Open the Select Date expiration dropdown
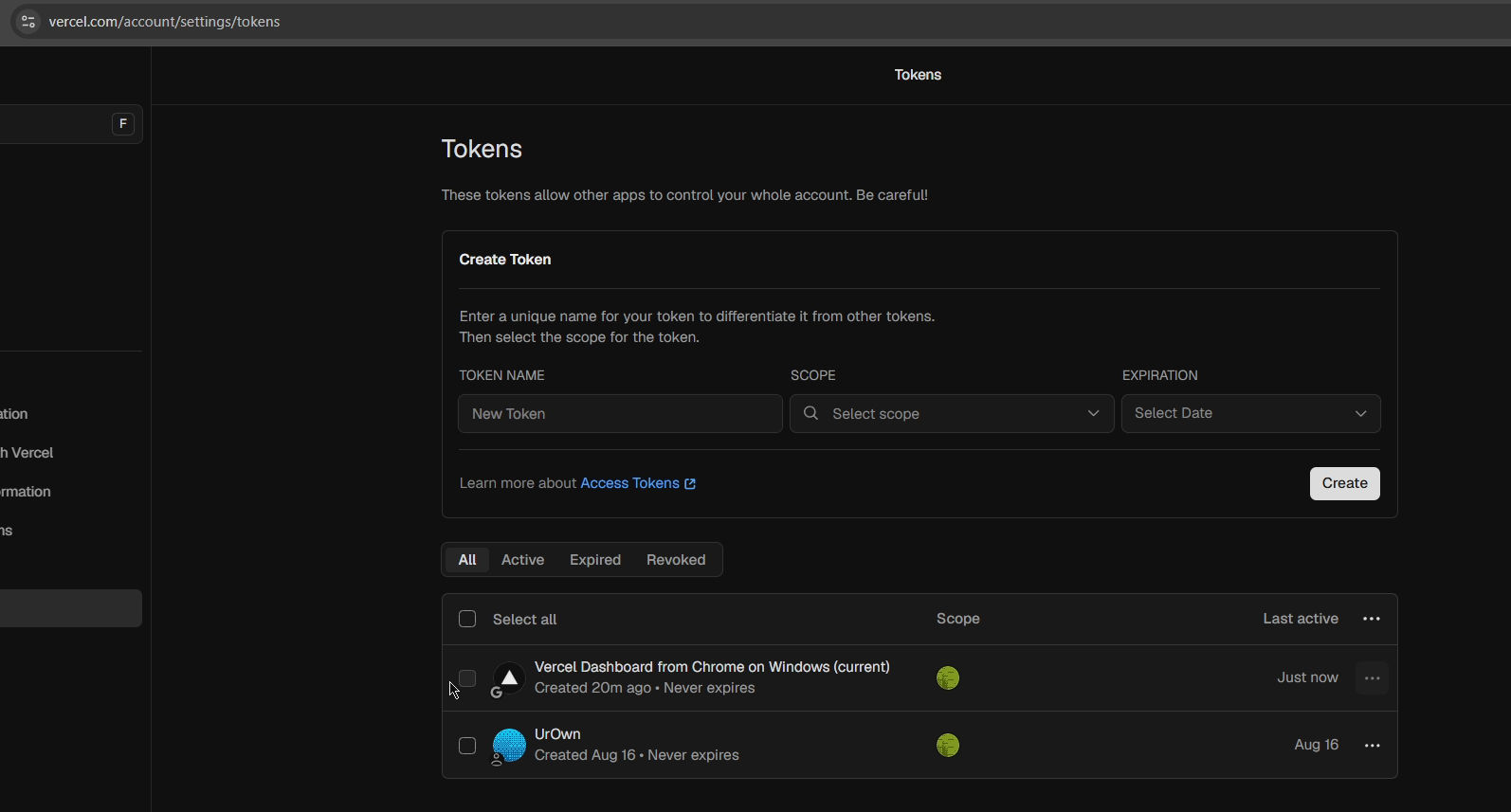The height and width of the screenshot is (812, 1511). (x=1250, y=414)
